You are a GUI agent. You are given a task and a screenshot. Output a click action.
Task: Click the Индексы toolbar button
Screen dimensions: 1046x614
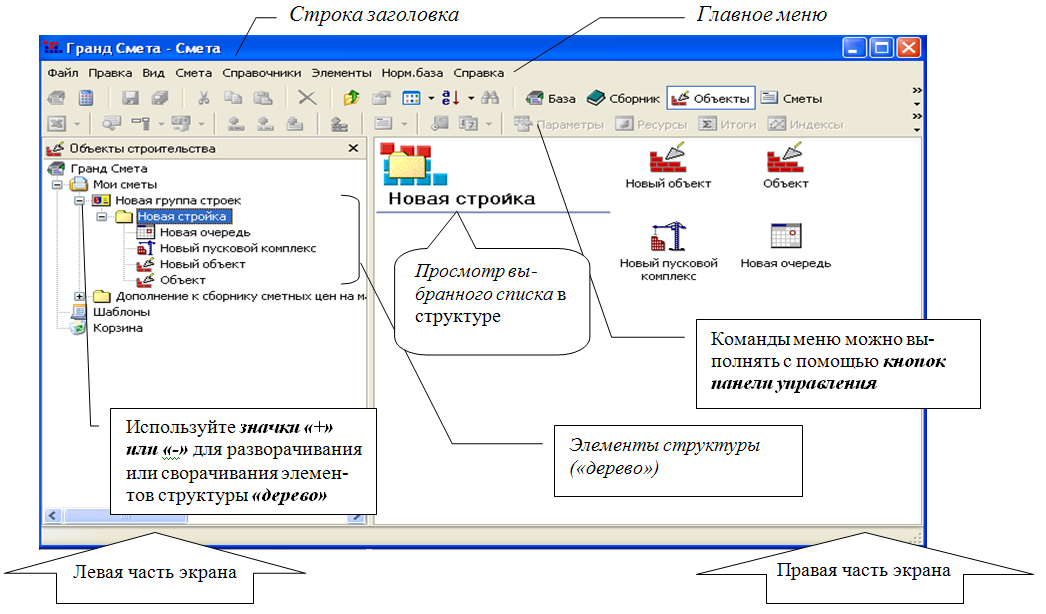(805, 124)
